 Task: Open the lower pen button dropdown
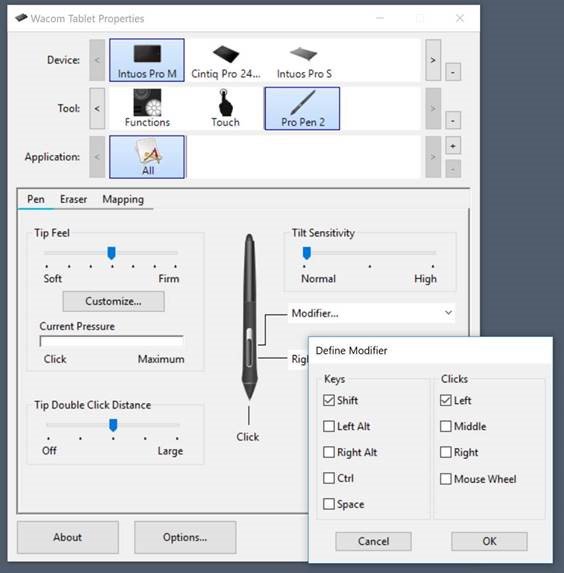click(x=299, y=359)
